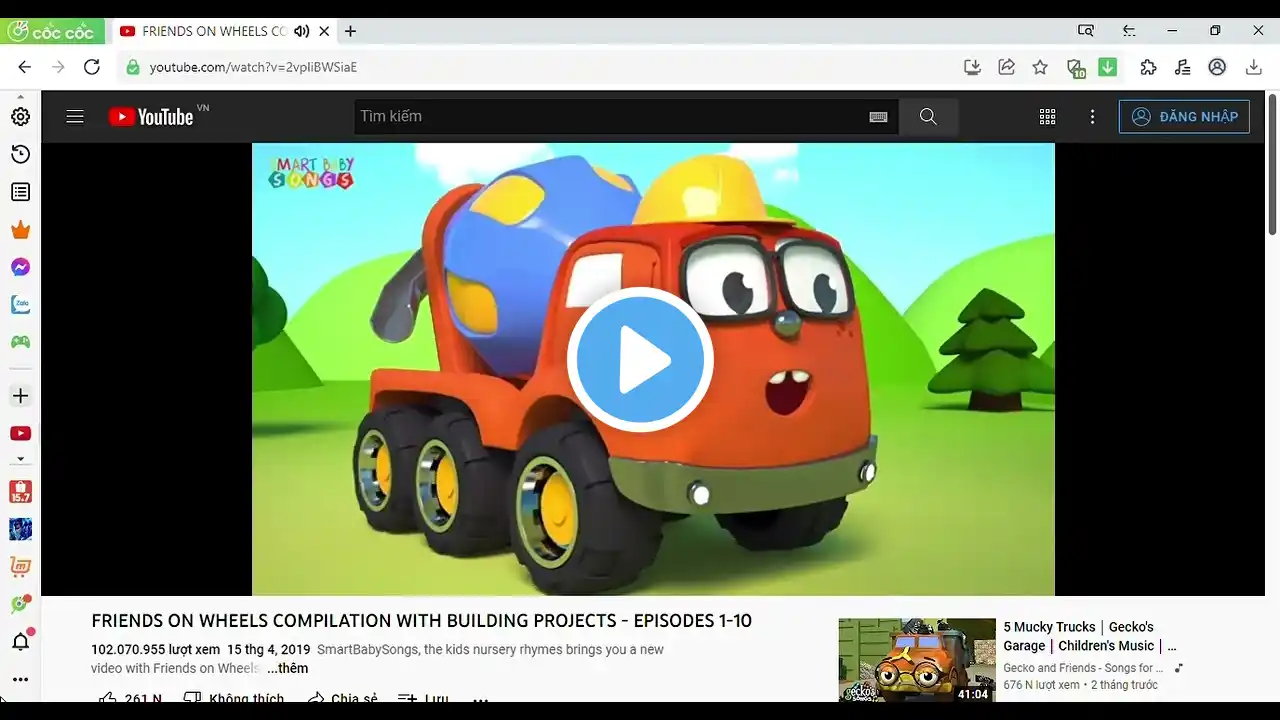Open the orange cart sidebar icon
Screen dimensions: 1280x720
click(20, 567)
